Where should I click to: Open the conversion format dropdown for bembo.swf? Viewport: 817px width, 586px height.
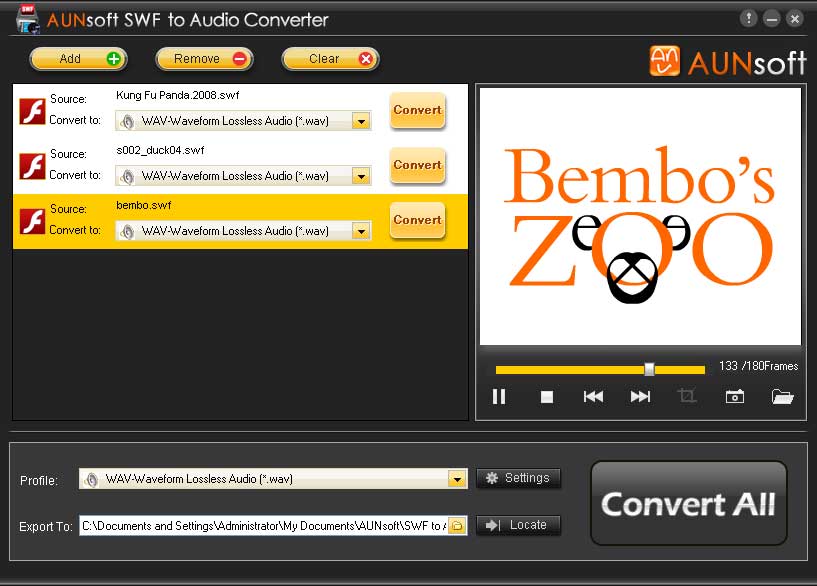pyautogui.click(x=361, y=231)
